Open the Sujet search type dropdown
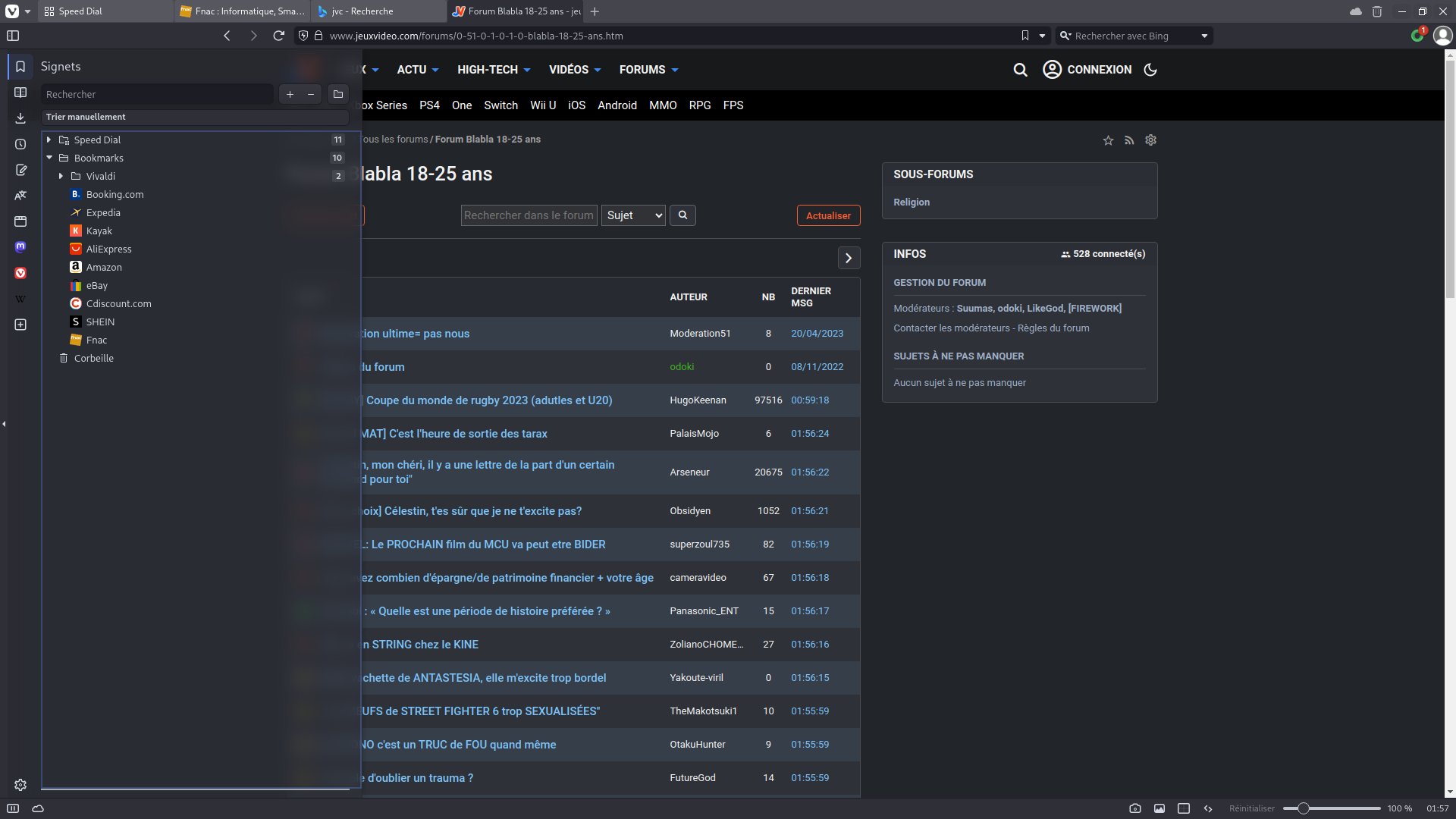Screen dimensions: 1456x819 [x=633, y=215]
